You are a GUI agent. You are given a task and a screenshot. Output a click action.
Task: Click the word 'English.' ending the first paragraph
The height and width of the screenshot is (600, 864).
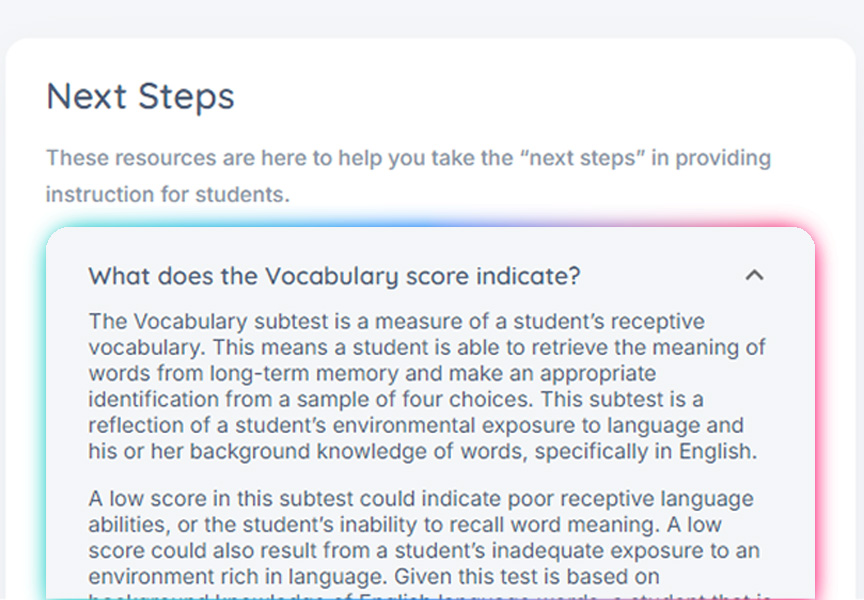[x=718, y=452]
